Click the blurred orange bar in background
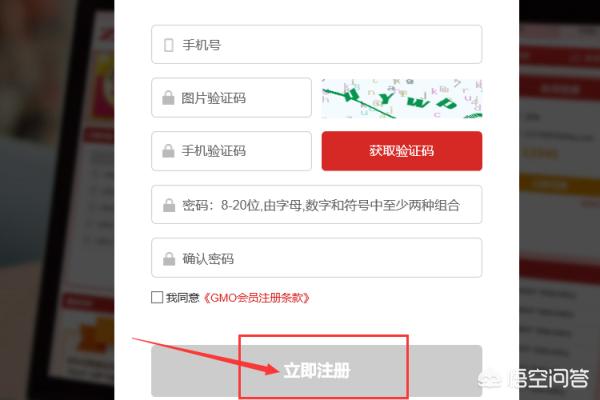The image size is (600, 400). tap(559, 184)
